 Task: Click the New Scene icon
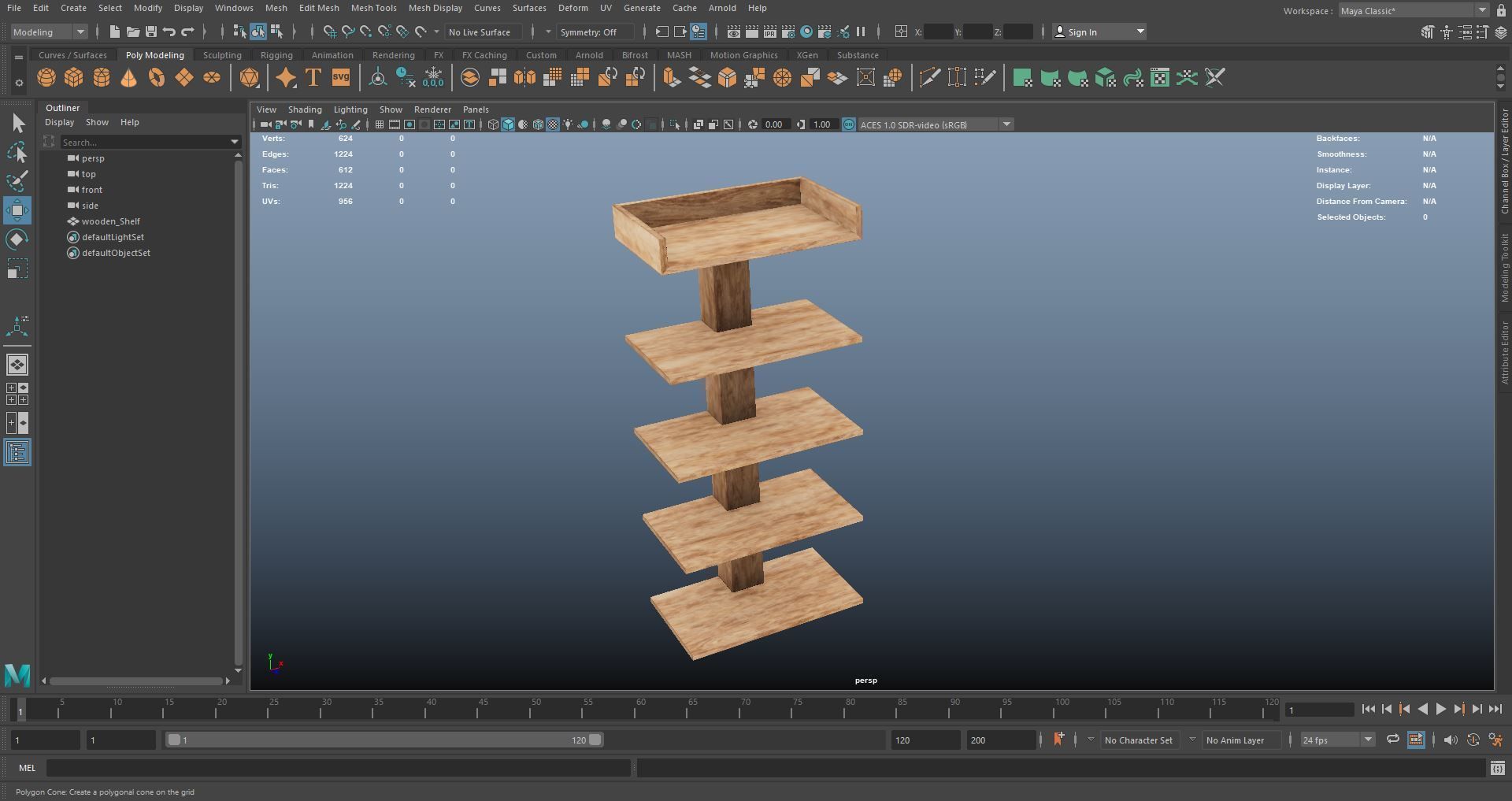114,32
